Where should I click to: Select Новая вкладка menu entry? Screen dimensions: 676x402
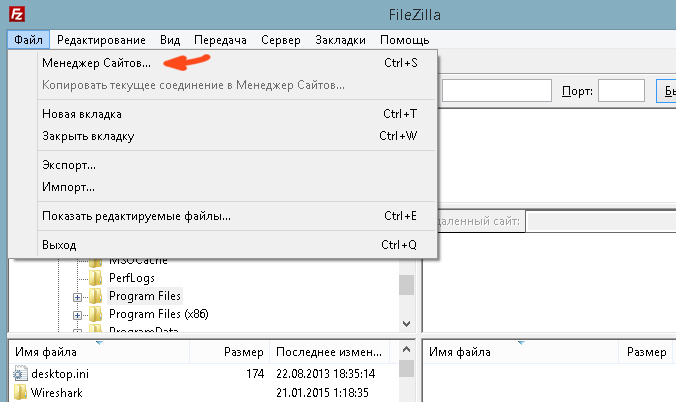[x=237, y=114]
